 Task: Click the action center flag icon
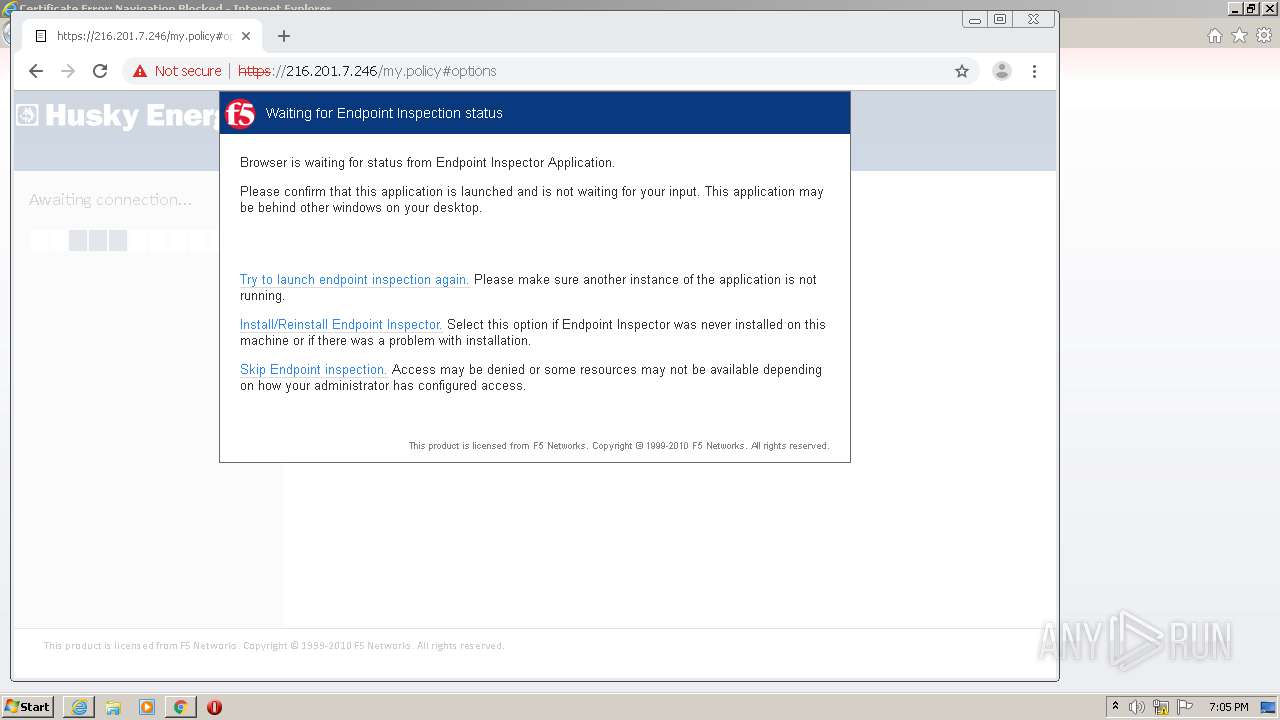click(x=1185, y=707)
